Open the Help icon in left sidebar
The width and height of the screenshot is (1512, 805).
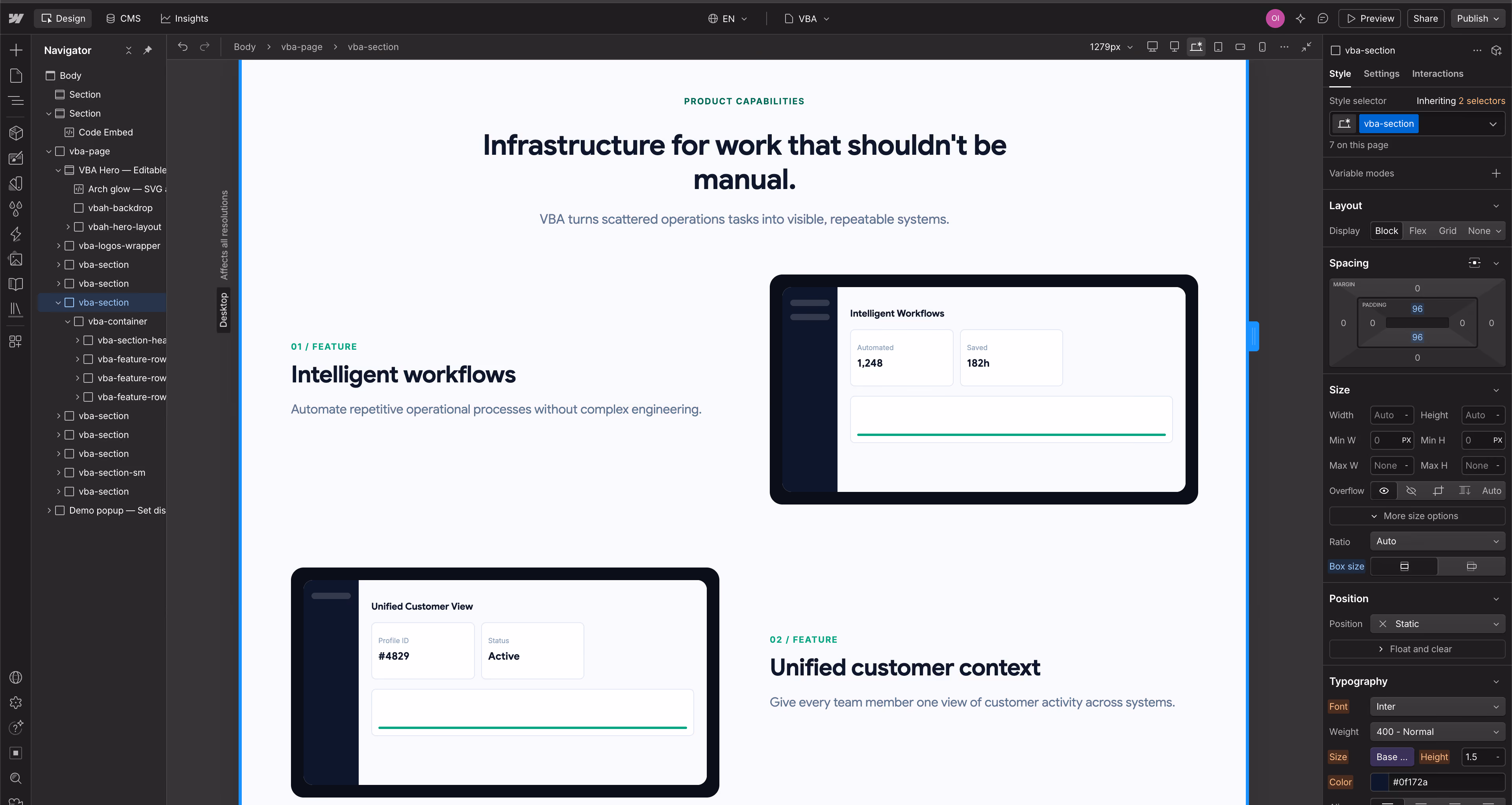click(x=16, y=727)
